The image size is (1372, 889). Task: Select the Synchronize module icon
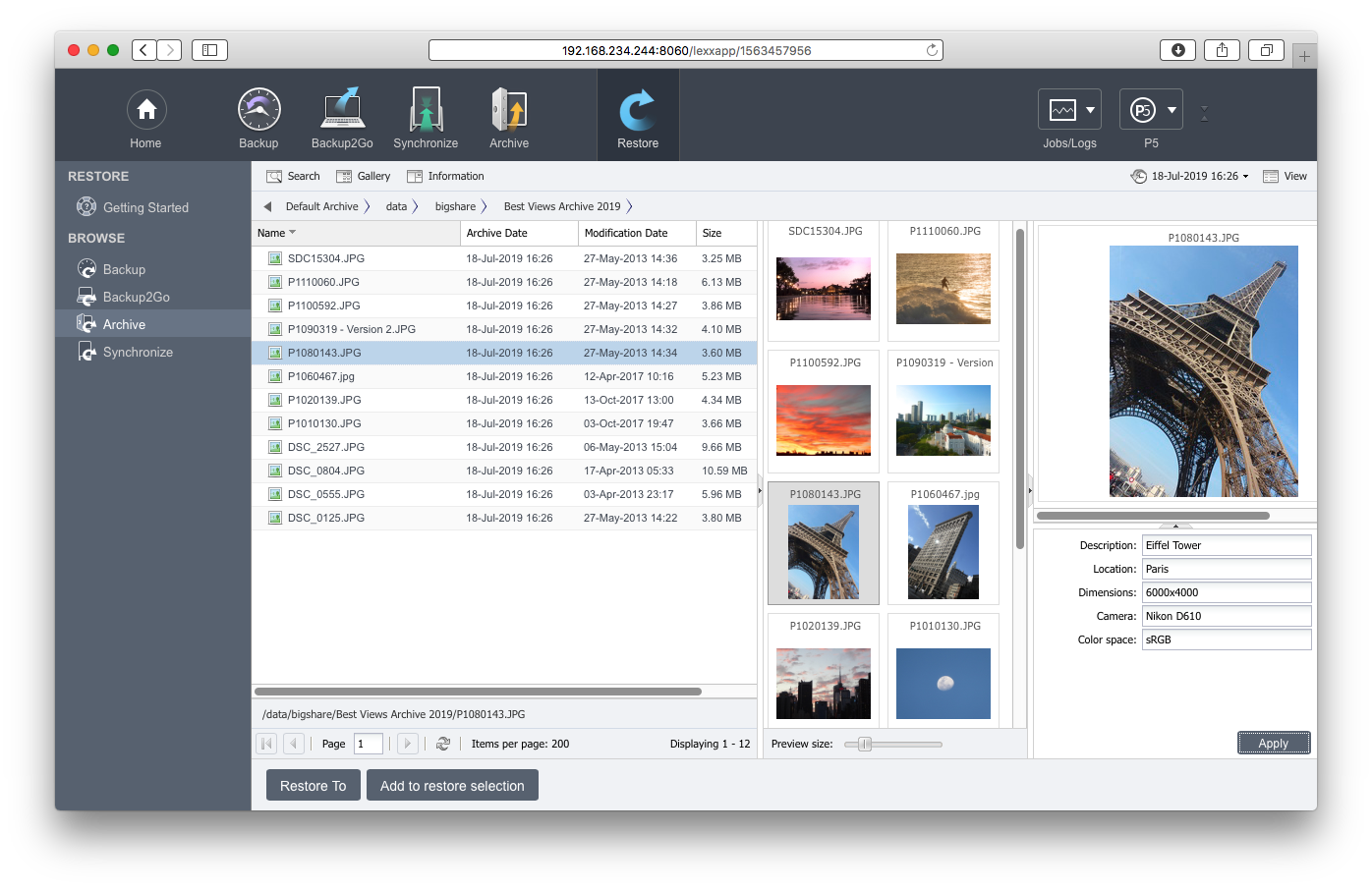[x=426, y=116]
